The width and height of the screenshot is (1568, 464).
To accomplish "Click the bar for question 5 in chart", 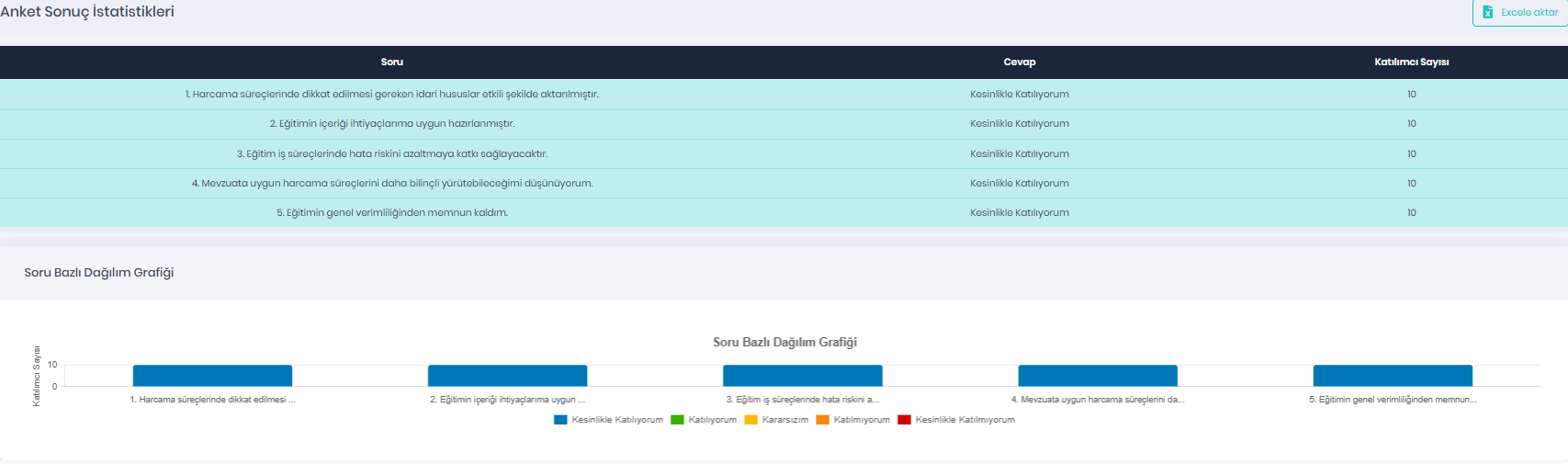I will 1393,376.
